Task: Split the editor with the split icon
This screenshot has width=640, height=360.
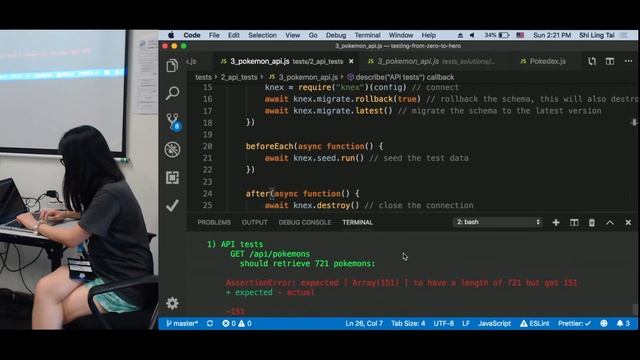Action: [610, 61]
